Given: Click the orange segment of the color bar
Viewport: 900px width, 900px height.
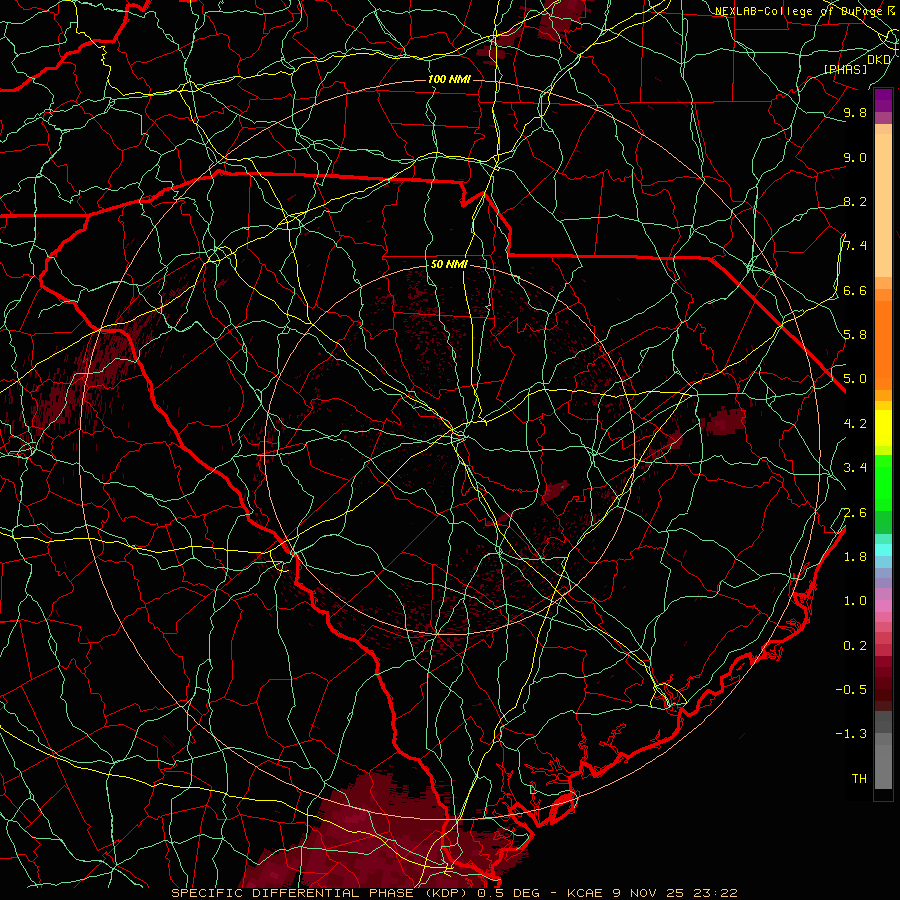Looking at the screenshot, I should click(883, 344).
